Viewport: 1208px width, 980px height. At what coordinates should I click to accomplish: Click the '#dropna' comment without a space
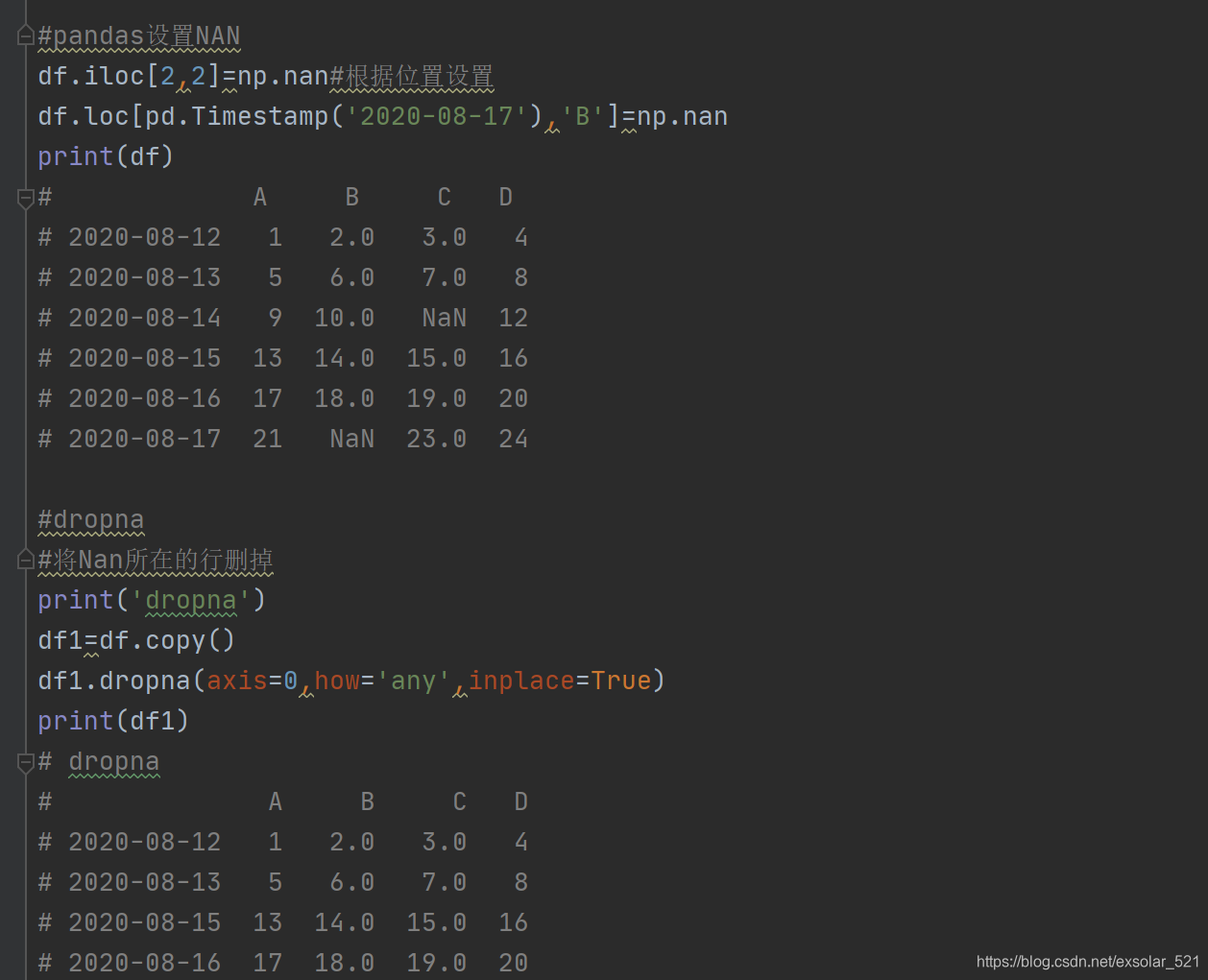[91, 520]
